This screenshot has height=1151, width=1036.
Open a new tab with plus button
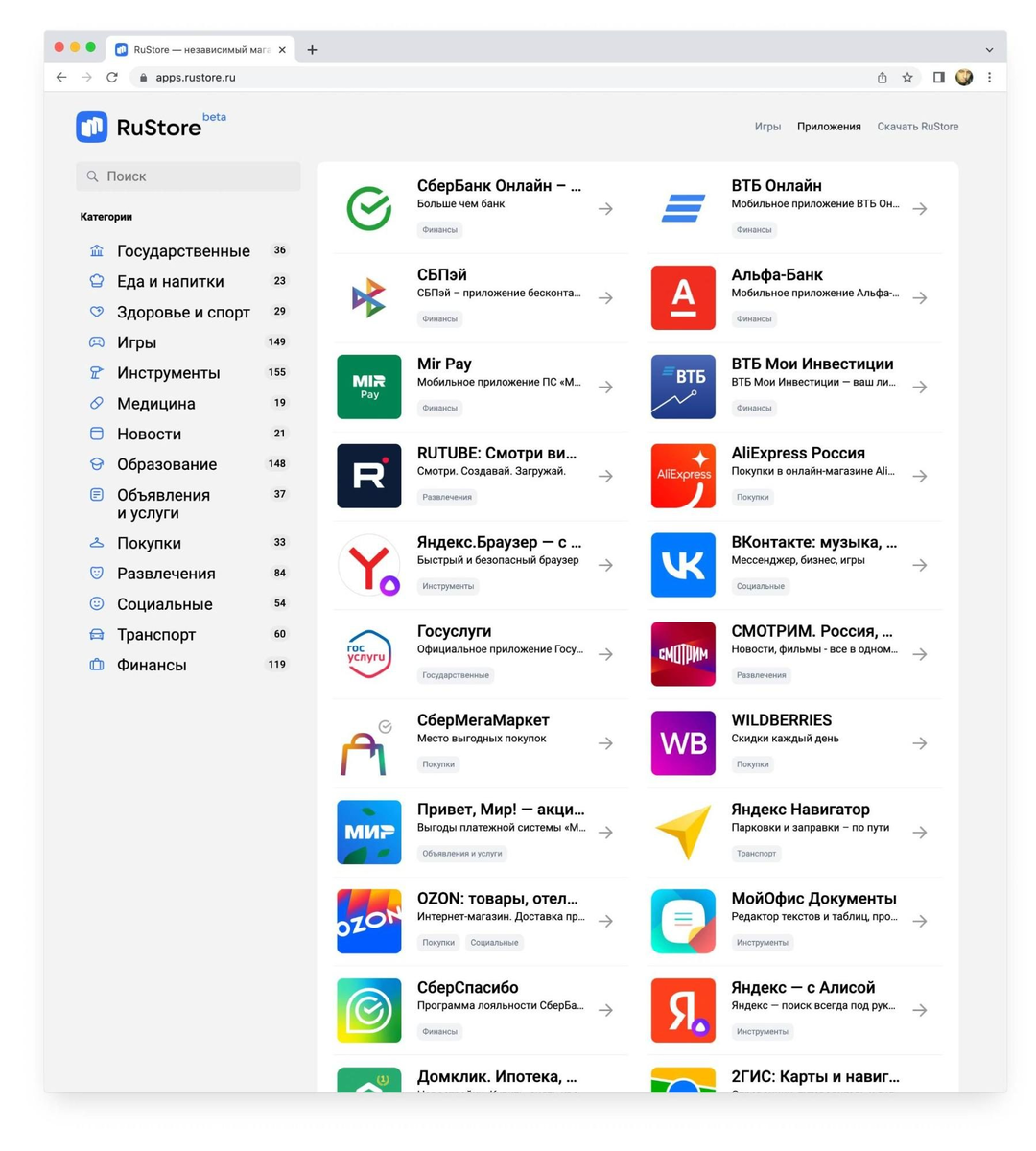(x=312, y=50)
